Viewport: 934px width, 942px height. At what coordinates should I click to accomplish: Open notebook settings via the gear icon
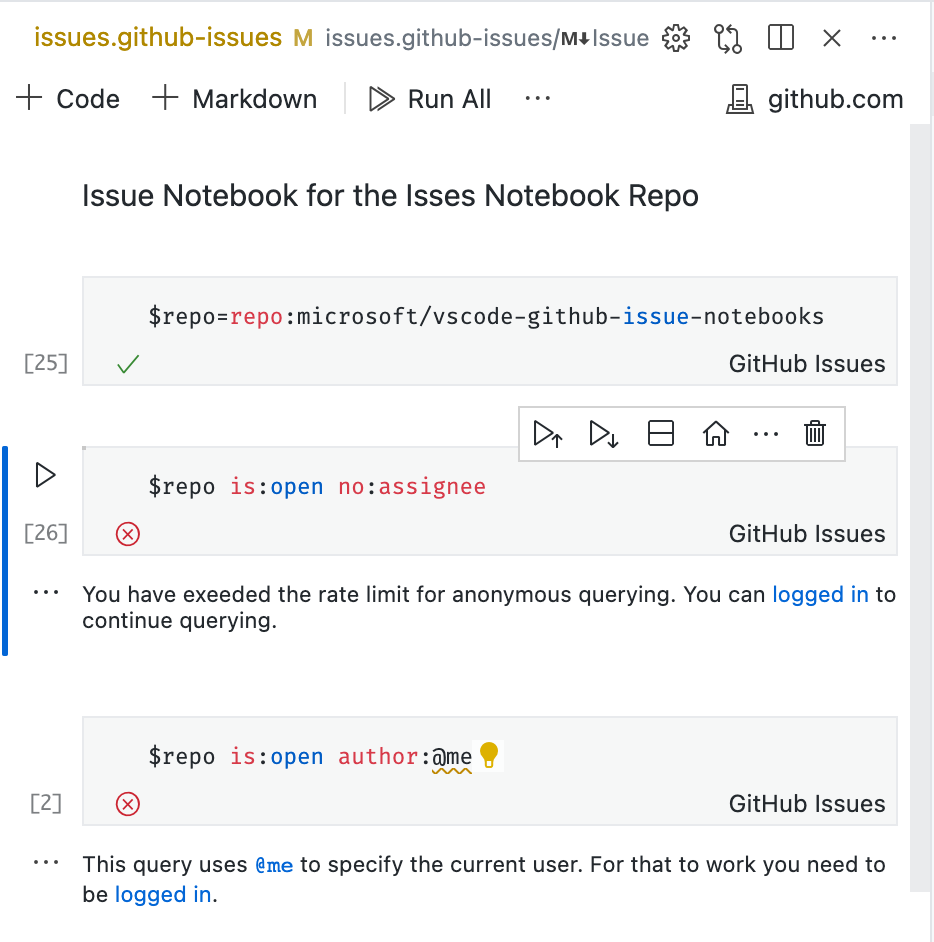[675, 38]
